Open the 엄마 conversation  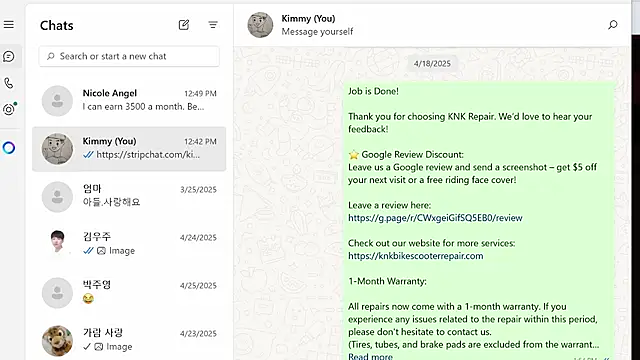[129, 196]
